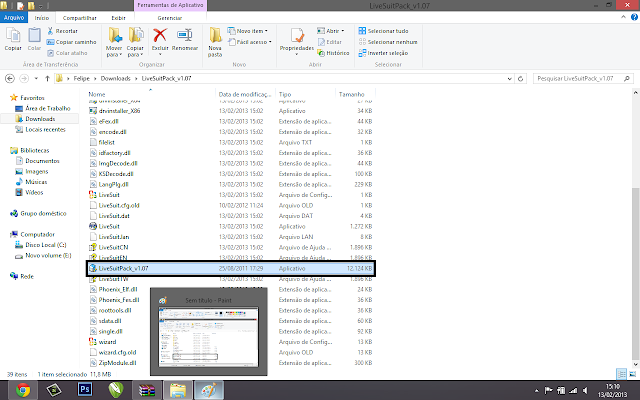
Task: Click the Paint window preview thumbnail
Action: [x=209, y=337]
